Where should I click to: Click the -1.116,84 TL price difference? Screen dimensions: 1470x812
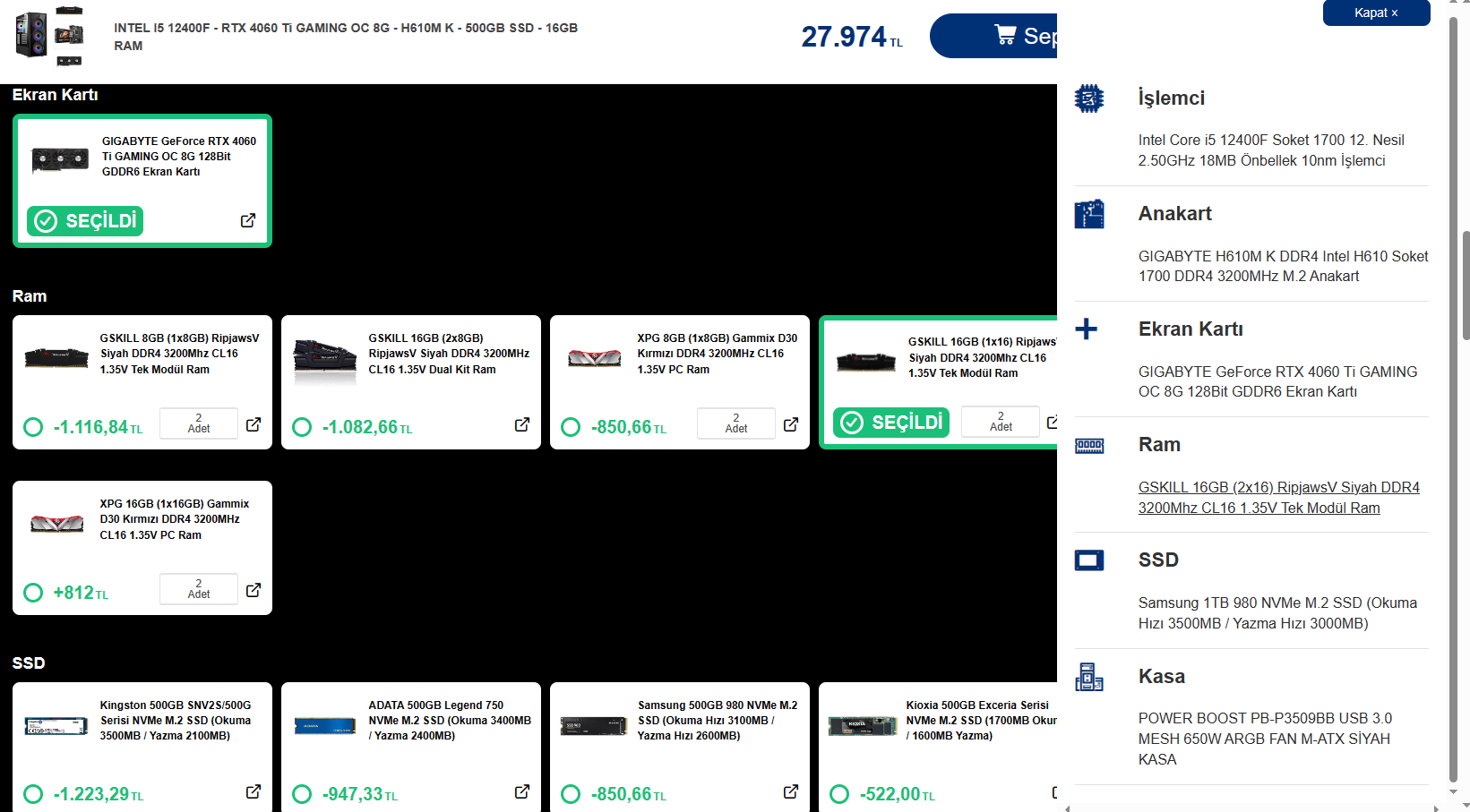tap(98, 428)
